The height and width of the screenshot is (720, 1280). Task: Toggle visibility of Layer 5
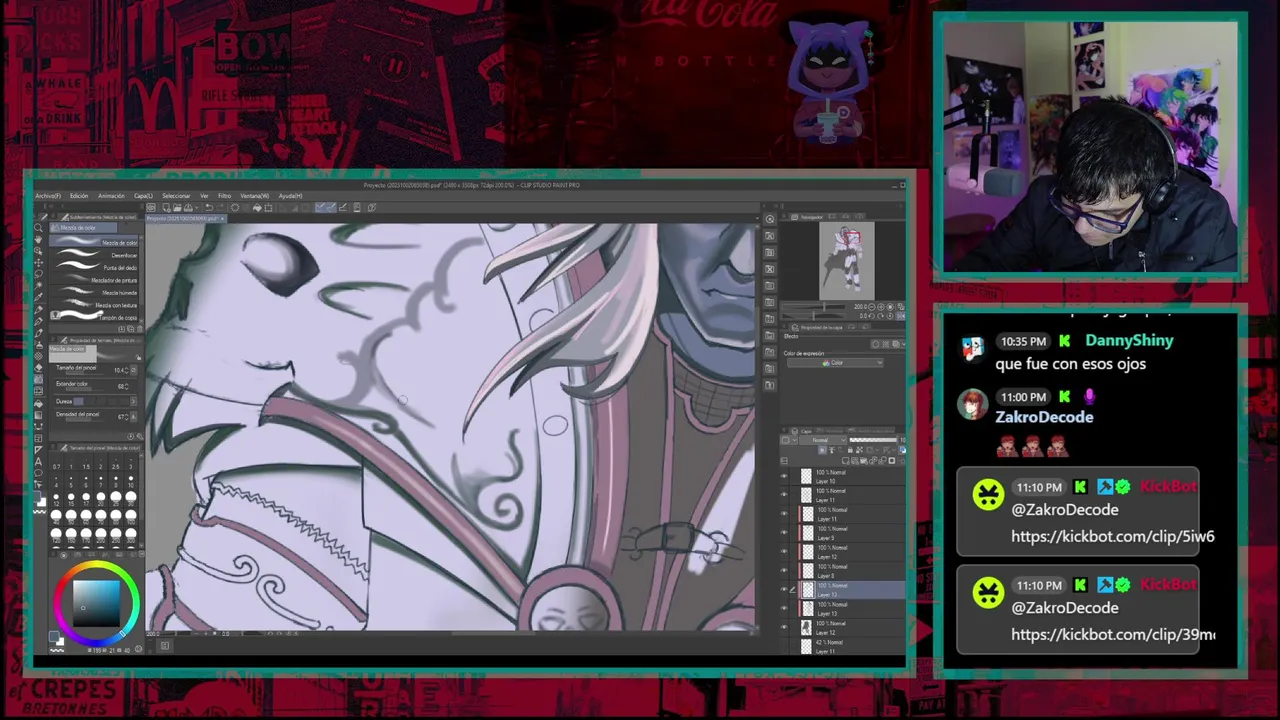pyautogui.click(x=784, y=533)
